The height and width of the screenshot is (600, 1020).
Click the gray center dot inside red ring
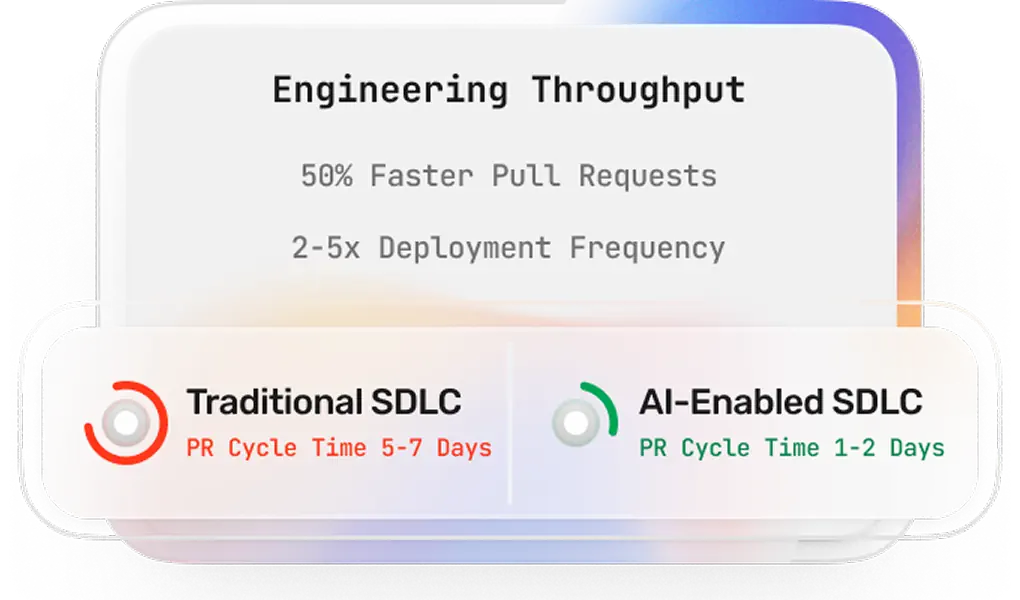(x=126, y=424)
